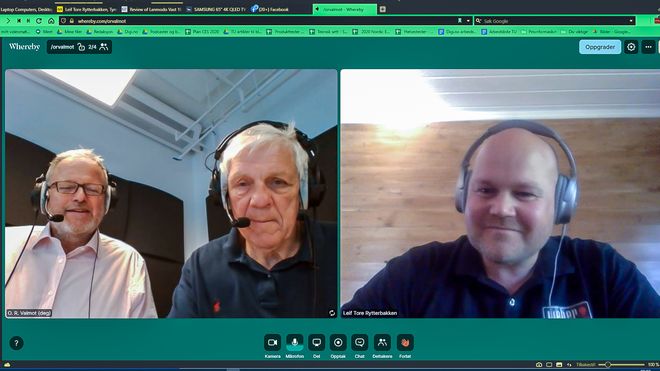660x371 pixels.
Task: Toggle the room lock icon beside /orvalmot
Action: pyautogui.click(x=81, y=47)
